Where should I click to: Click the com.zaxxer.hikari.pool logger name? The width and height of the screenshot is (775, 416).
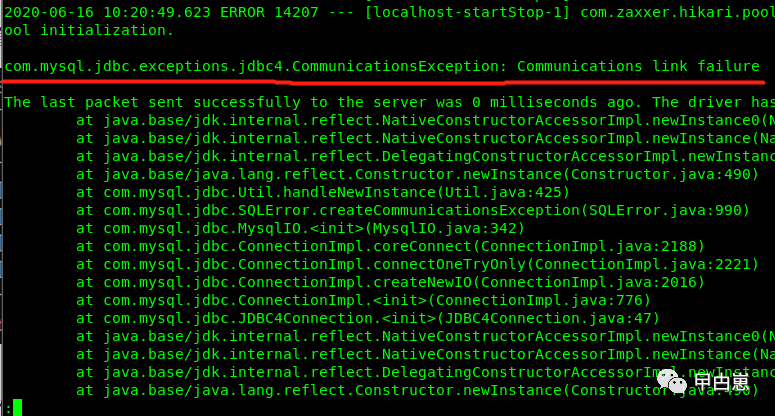(x=678, y=12)
